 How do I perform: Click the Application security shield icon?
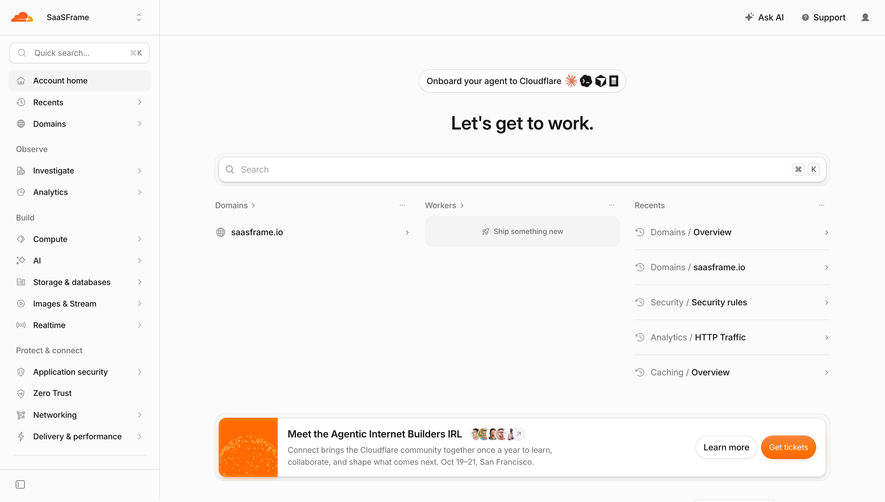pyautogui.click(x=21, y=372)
